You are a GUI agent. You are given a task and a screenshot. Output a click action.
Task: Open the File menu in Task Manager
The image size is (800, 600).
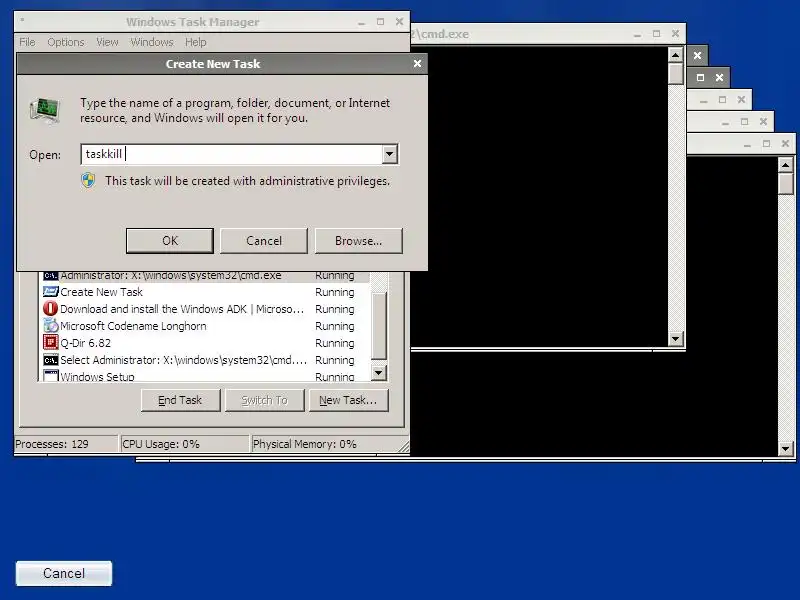pyautogui.click(x=27, y=42)
